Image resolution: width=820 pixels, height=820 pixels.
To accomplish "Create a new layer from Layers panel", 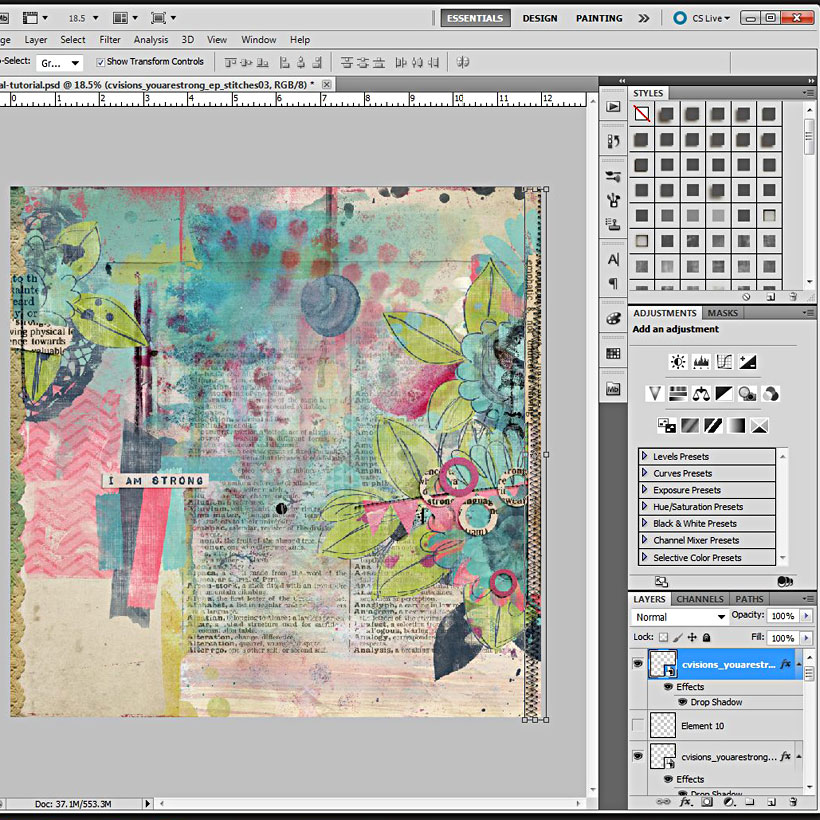I will pyautogui.click(x=771, y=802).
